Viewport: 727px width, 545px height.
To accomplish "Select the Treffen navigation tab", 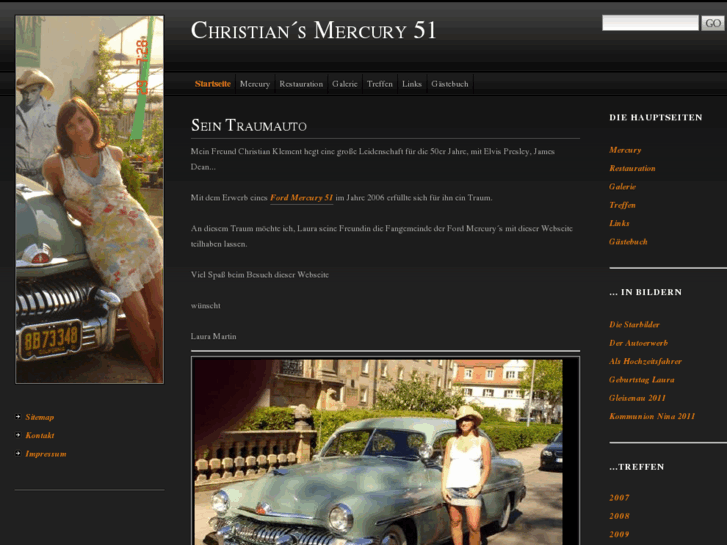I will click(380, 84).
